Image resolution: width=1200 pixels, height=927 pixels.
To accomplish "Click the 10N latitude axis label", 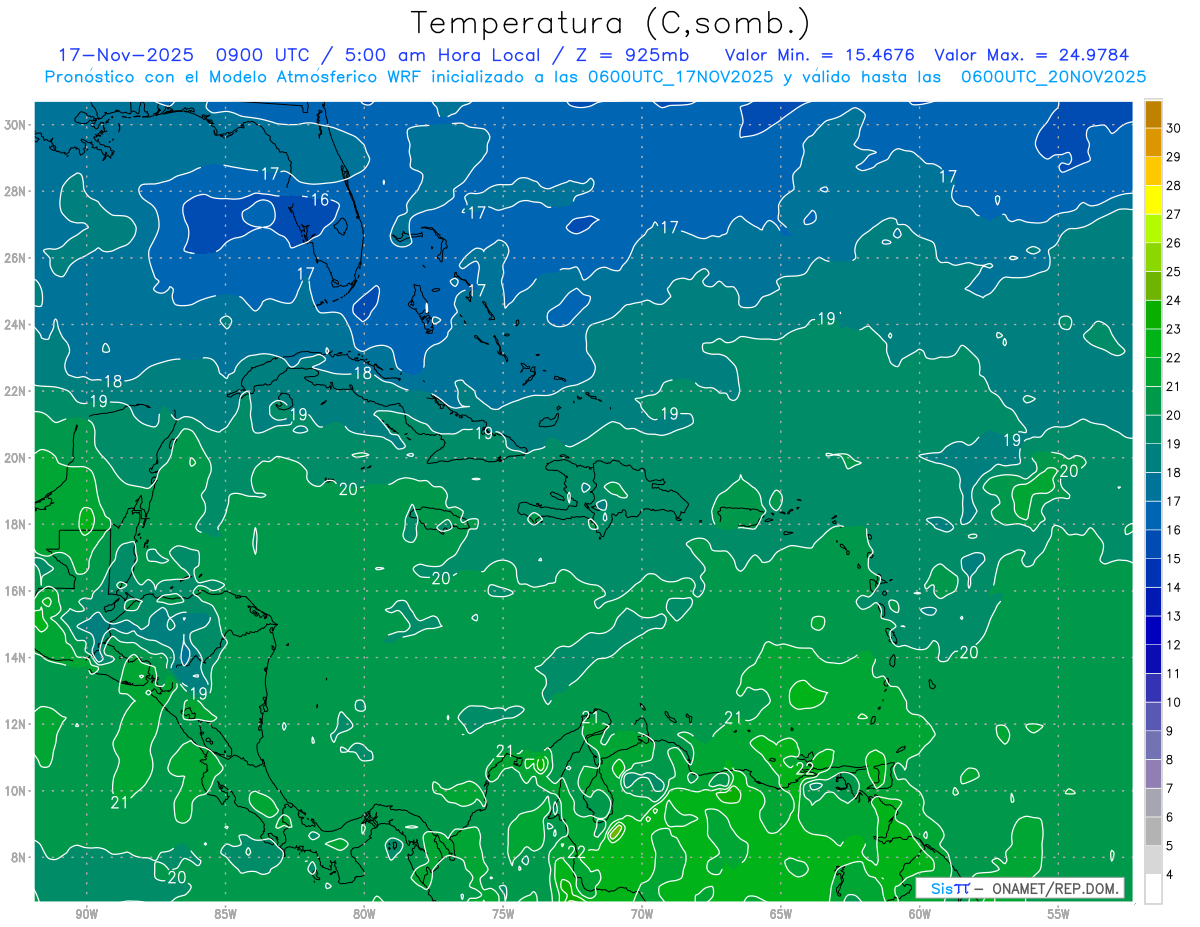I will pos(17,791).
